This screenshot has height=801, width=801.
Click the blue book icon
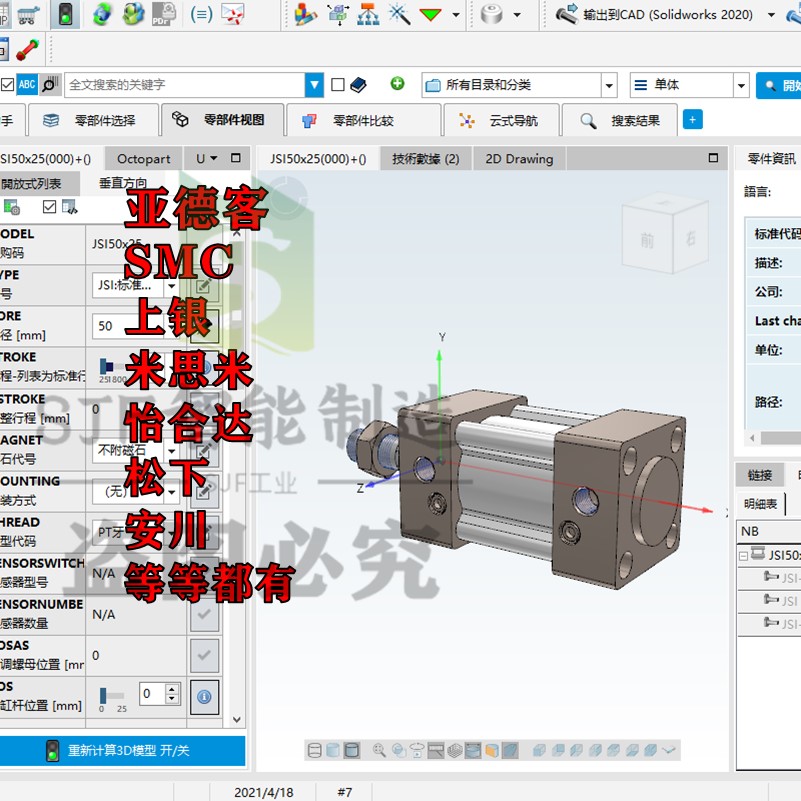pyautogui.click(x=358, y=85)
